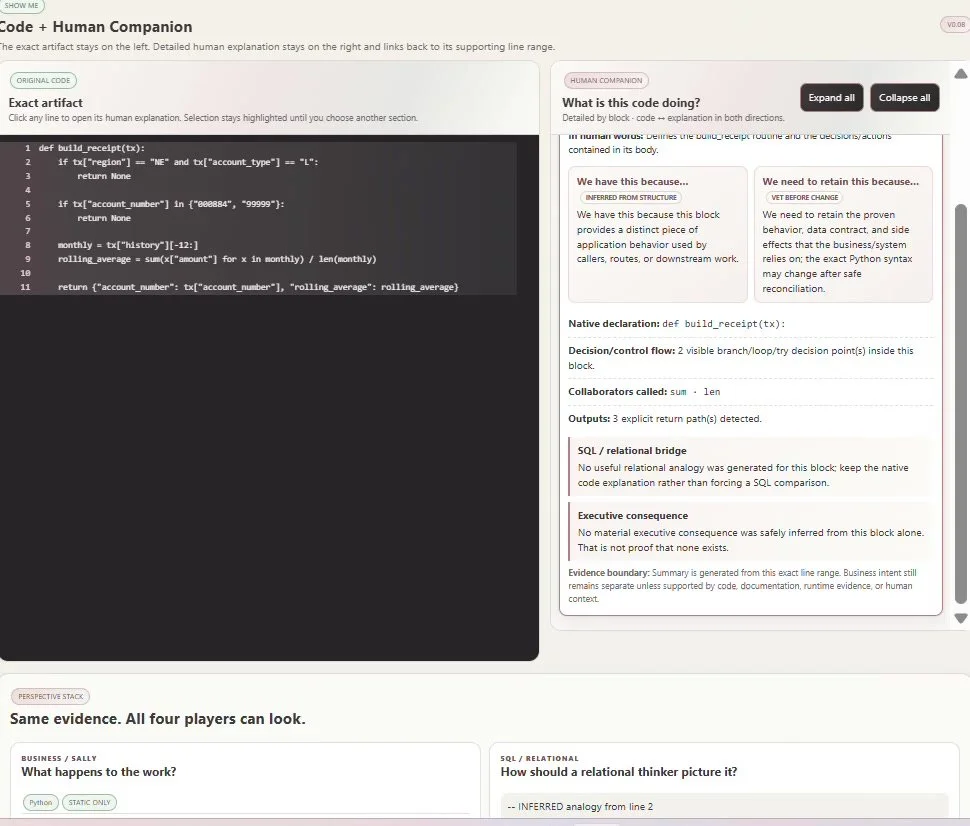970x826 pixels.
Task: Click the ORIGINAL CODE tag
Action: (43, 80)
